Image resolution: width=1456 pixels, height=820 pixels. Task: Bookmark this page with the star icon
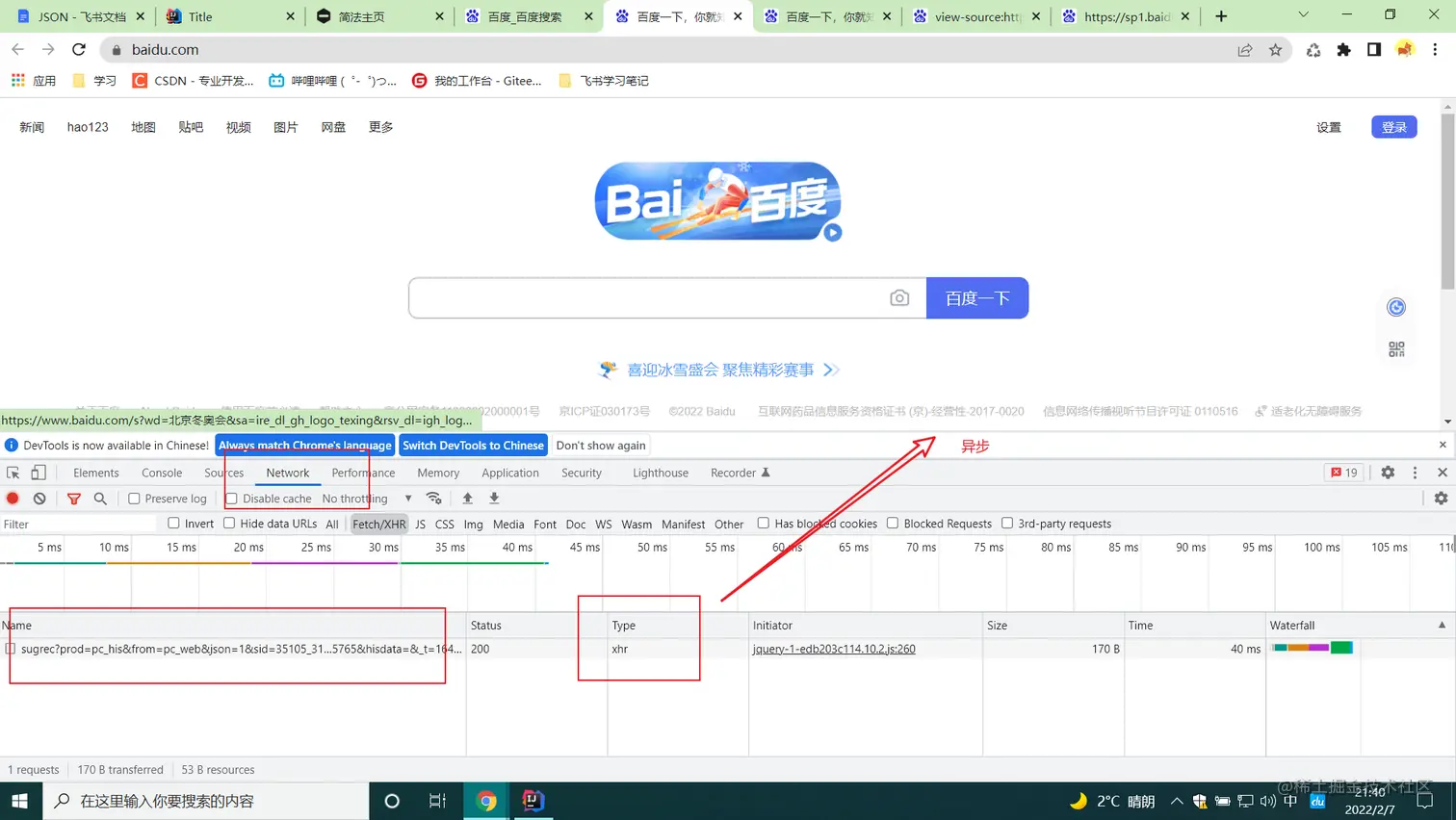(1276, 49)
